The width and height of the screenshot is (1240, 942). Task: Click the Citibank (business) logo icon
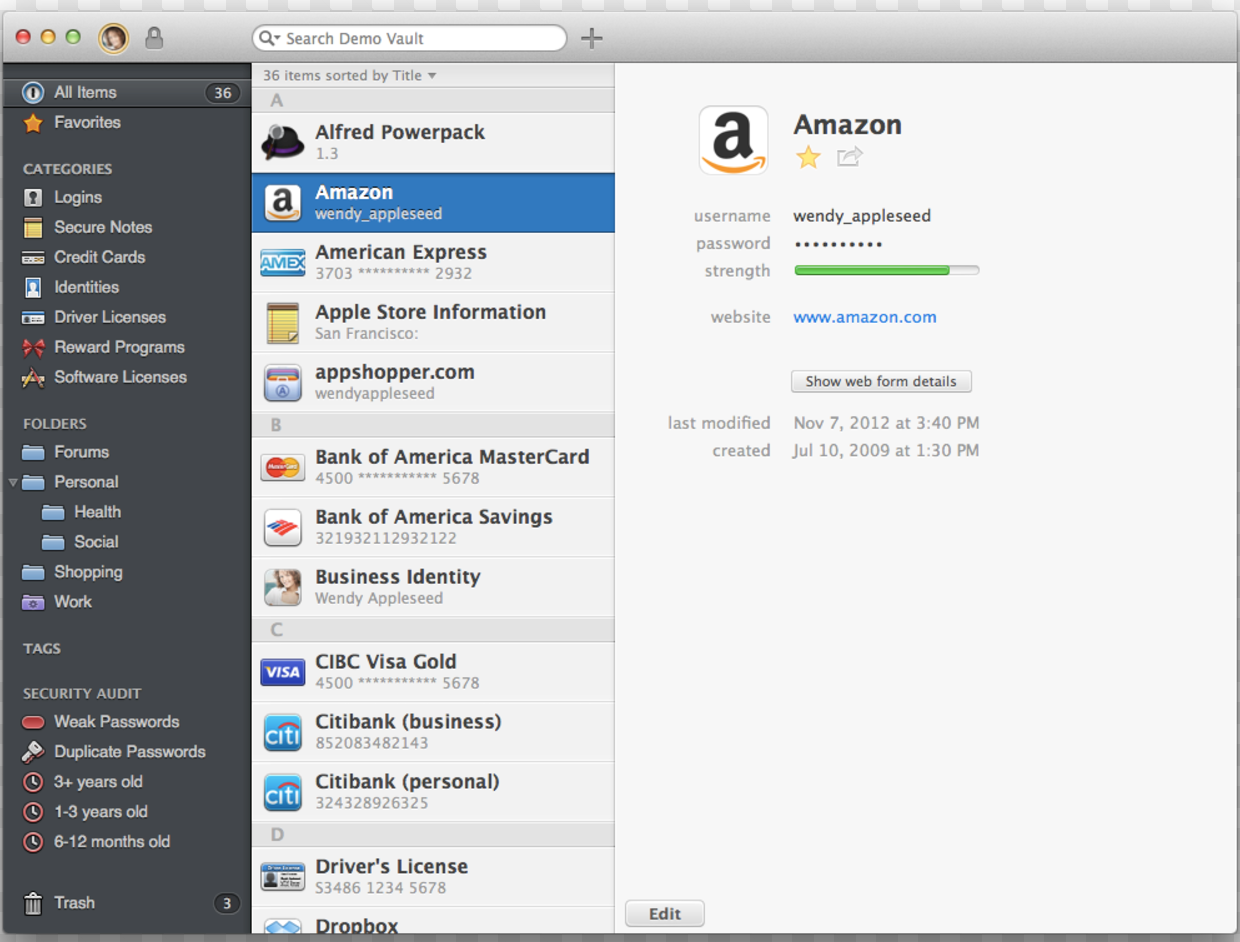pyautogui.click(x=283, y=732)
